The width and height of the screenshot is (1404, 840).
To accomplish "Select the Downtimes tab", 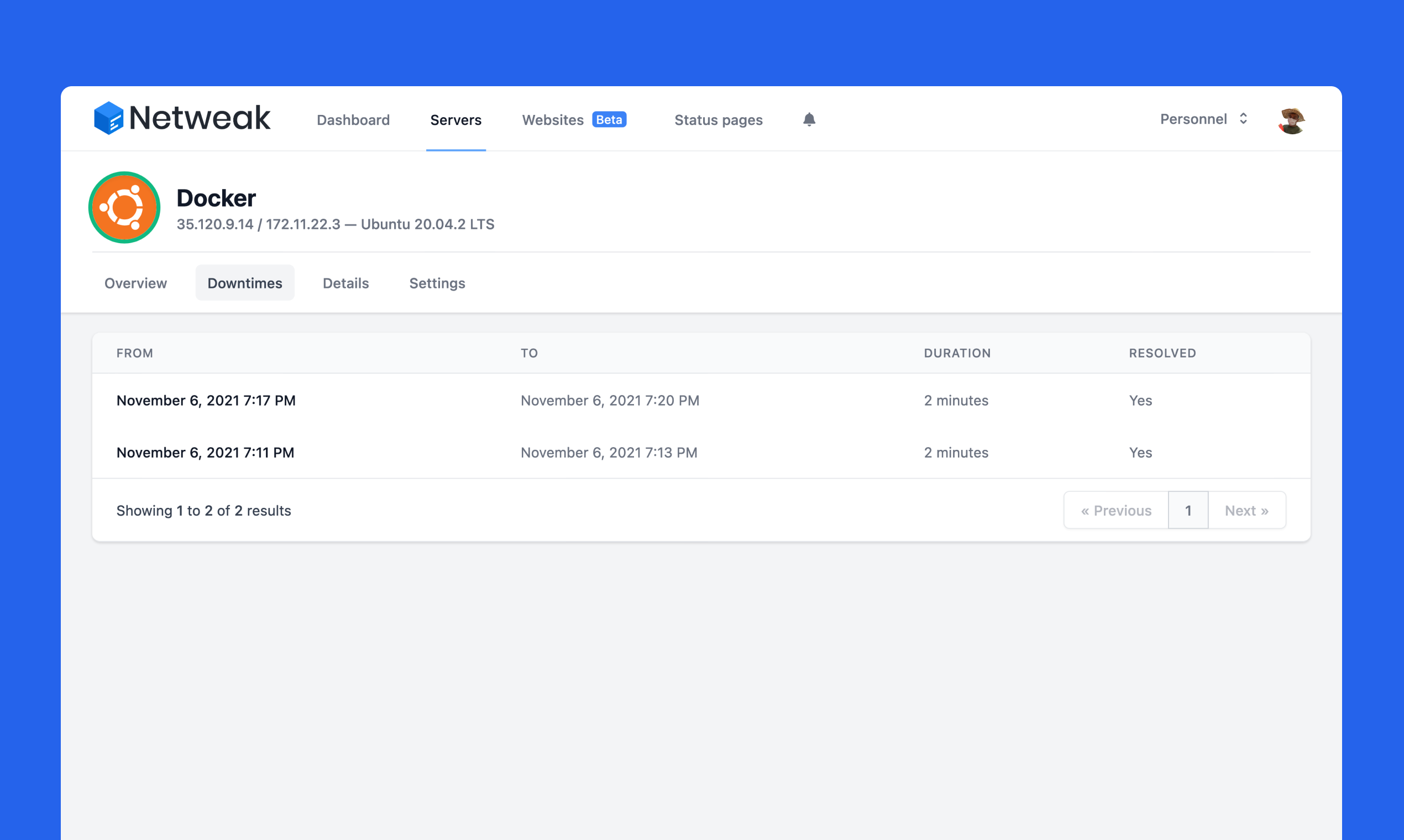I will coord(244,283).
